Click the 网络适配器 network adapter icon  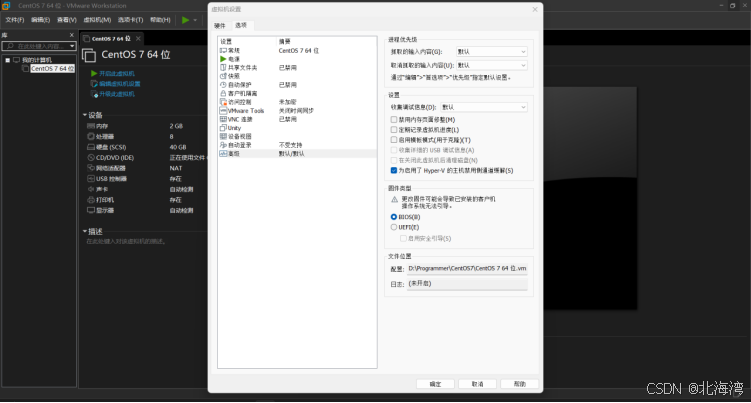(x=91, y=168)
